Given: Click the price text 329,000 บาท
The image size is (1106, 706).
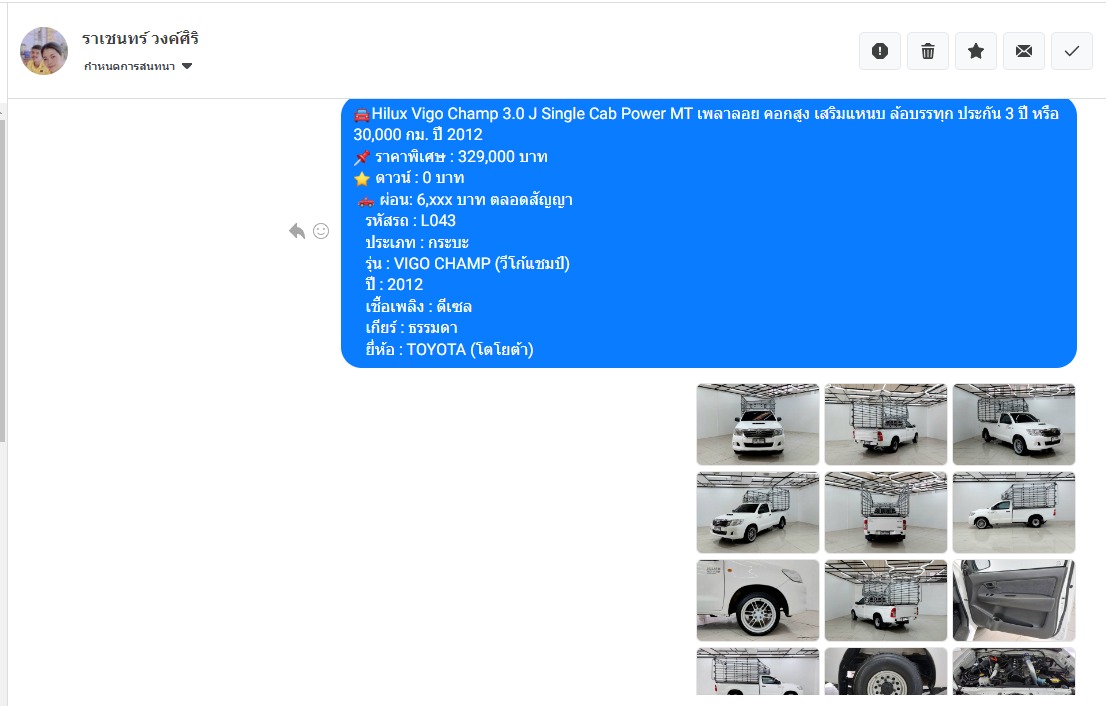Looking at the screenshot, I should 502,157.
